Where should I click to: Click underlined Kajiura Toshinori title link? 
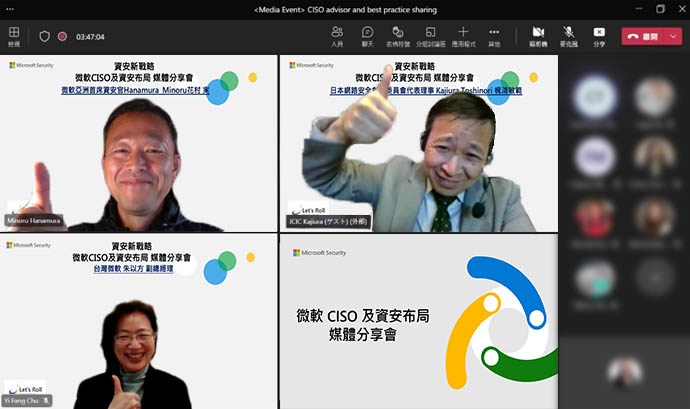tap(426, 91)
